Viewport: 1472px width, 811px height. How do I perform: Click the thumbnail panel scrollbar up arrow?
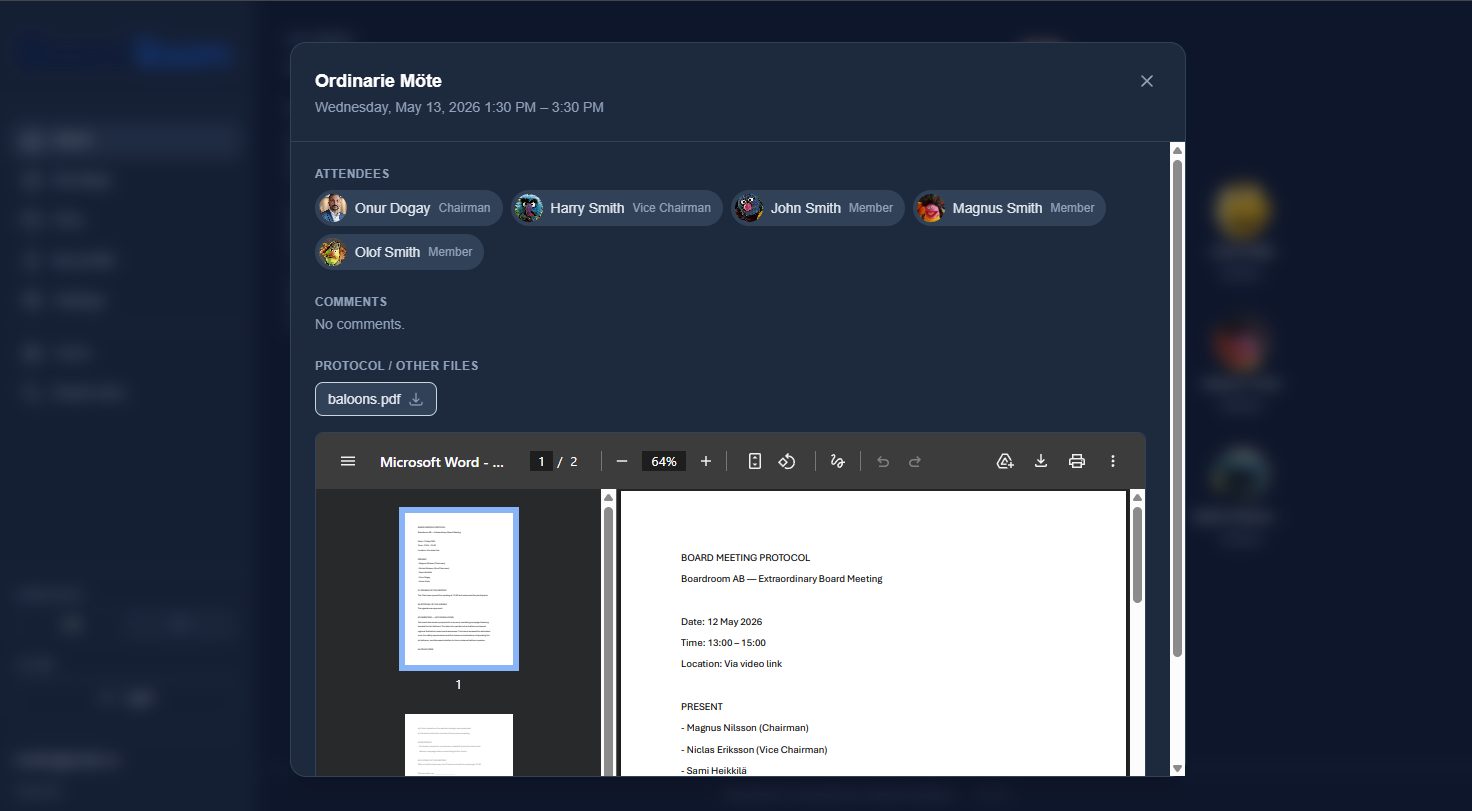click(608, 497)
